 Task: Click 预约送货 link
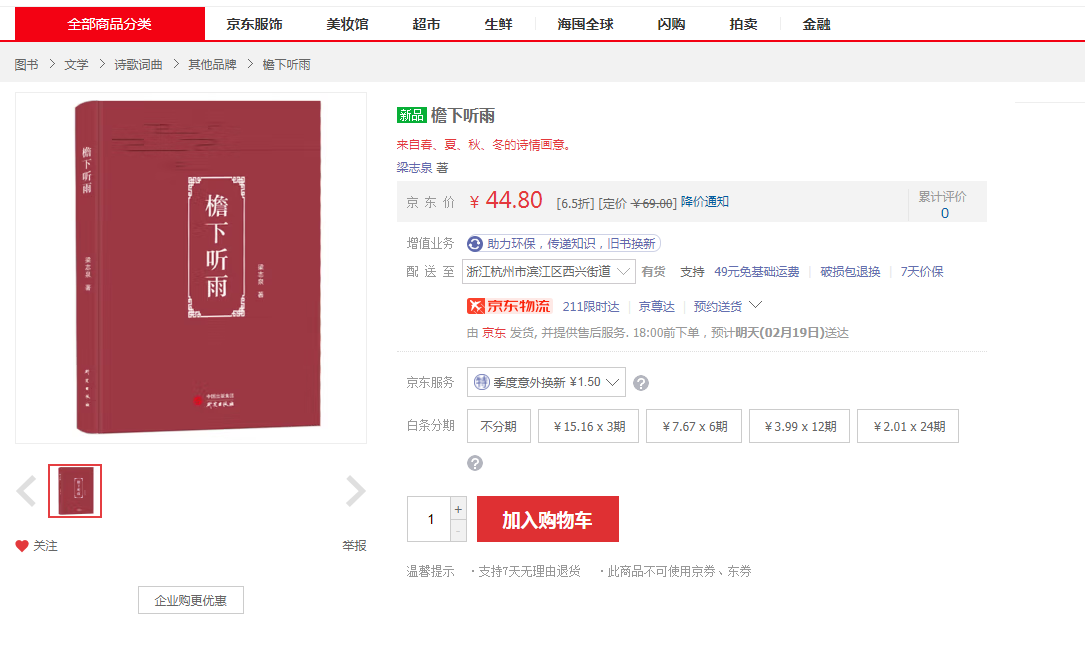(x=718, y=306)
